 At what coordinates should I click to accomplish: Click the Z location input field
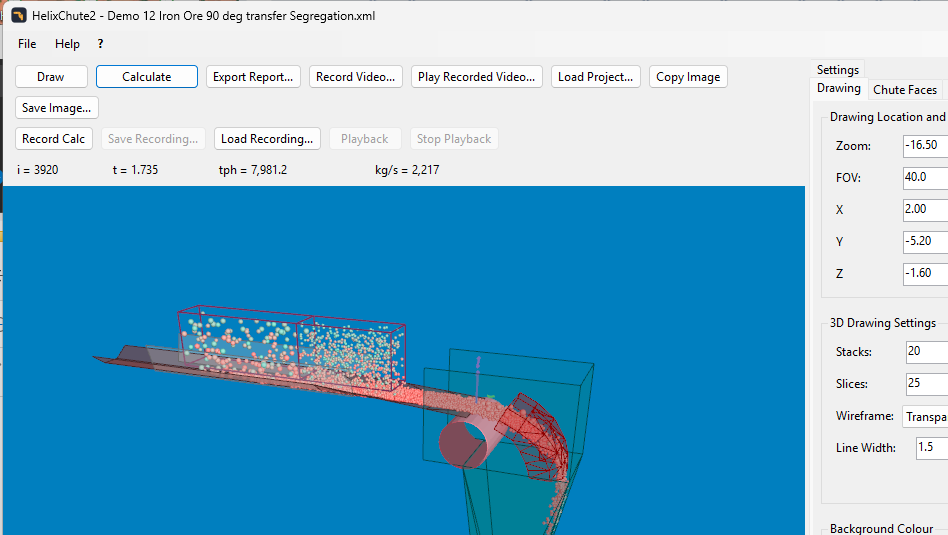pos(926,274)
